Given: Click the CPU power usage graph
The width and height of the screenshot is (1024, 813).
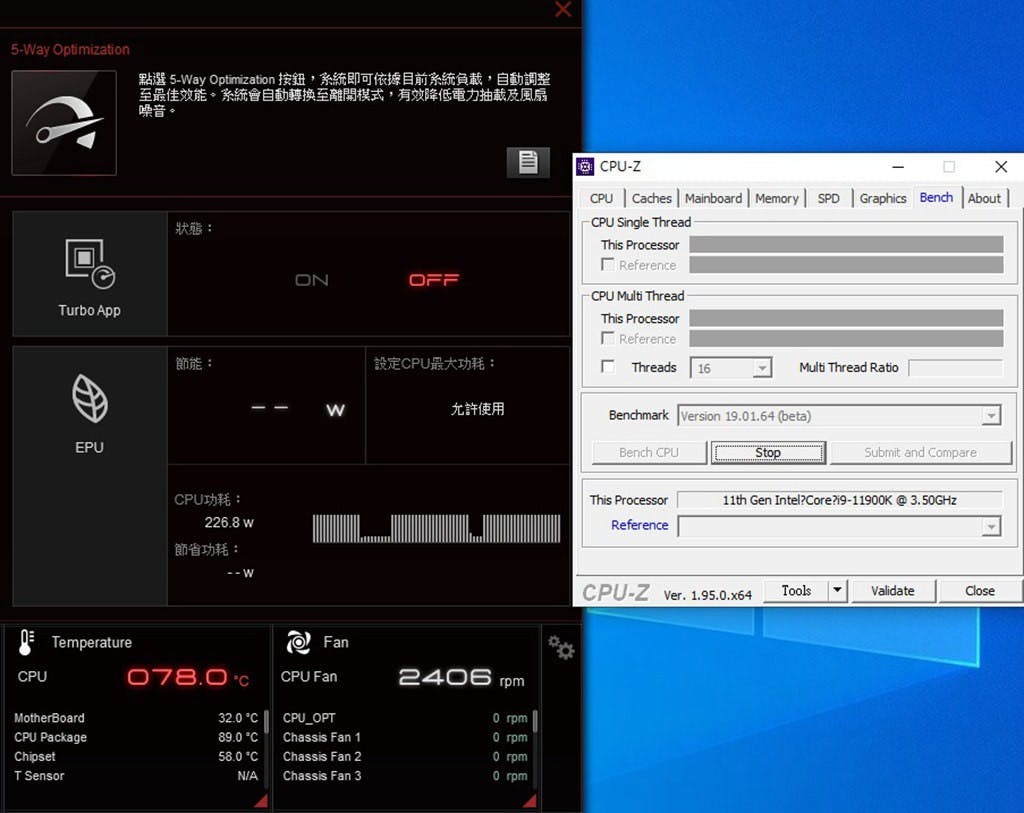Looking at the screenshot, I should [x=436, y=528].
